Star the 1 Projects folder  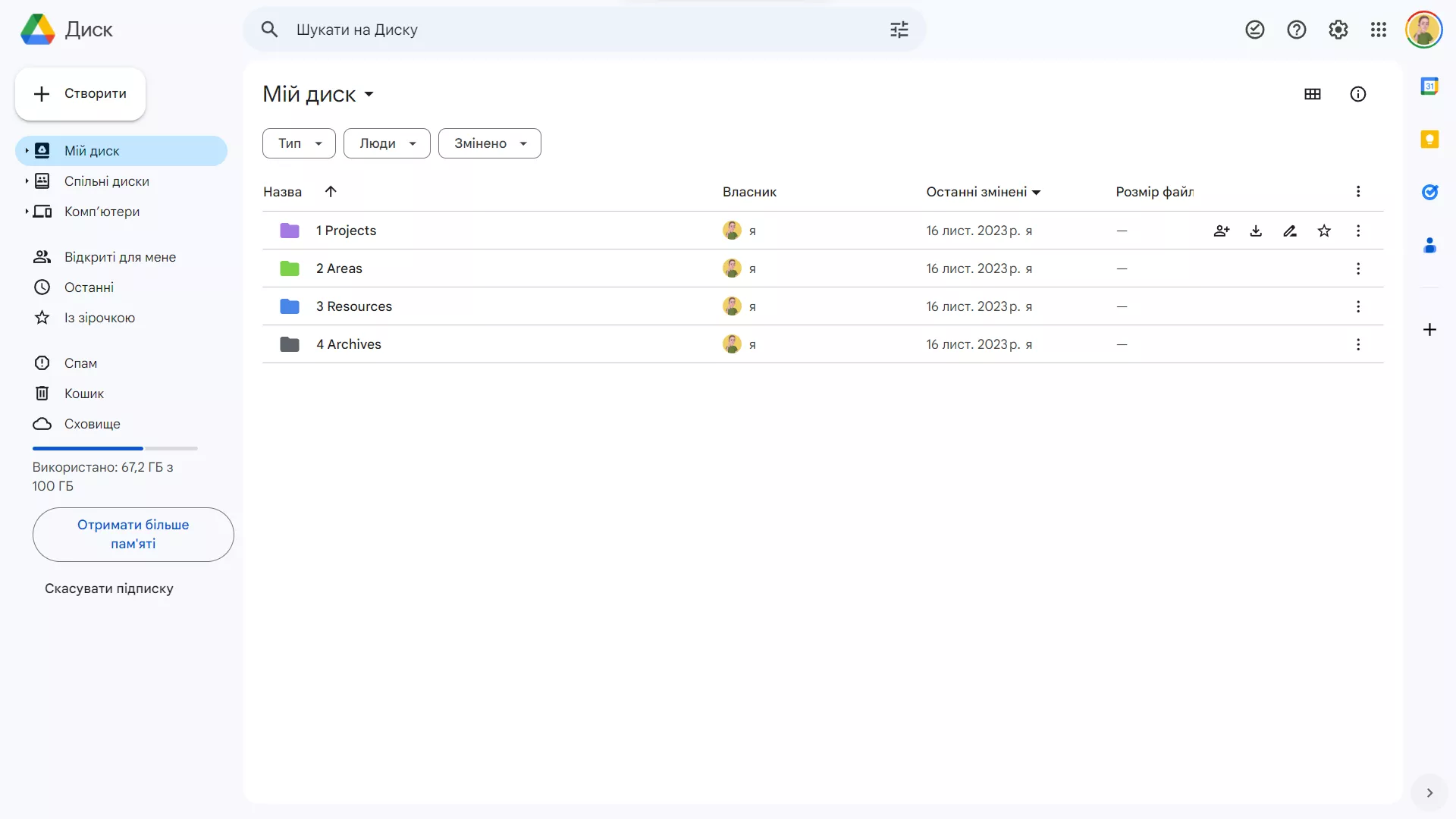1324,231
